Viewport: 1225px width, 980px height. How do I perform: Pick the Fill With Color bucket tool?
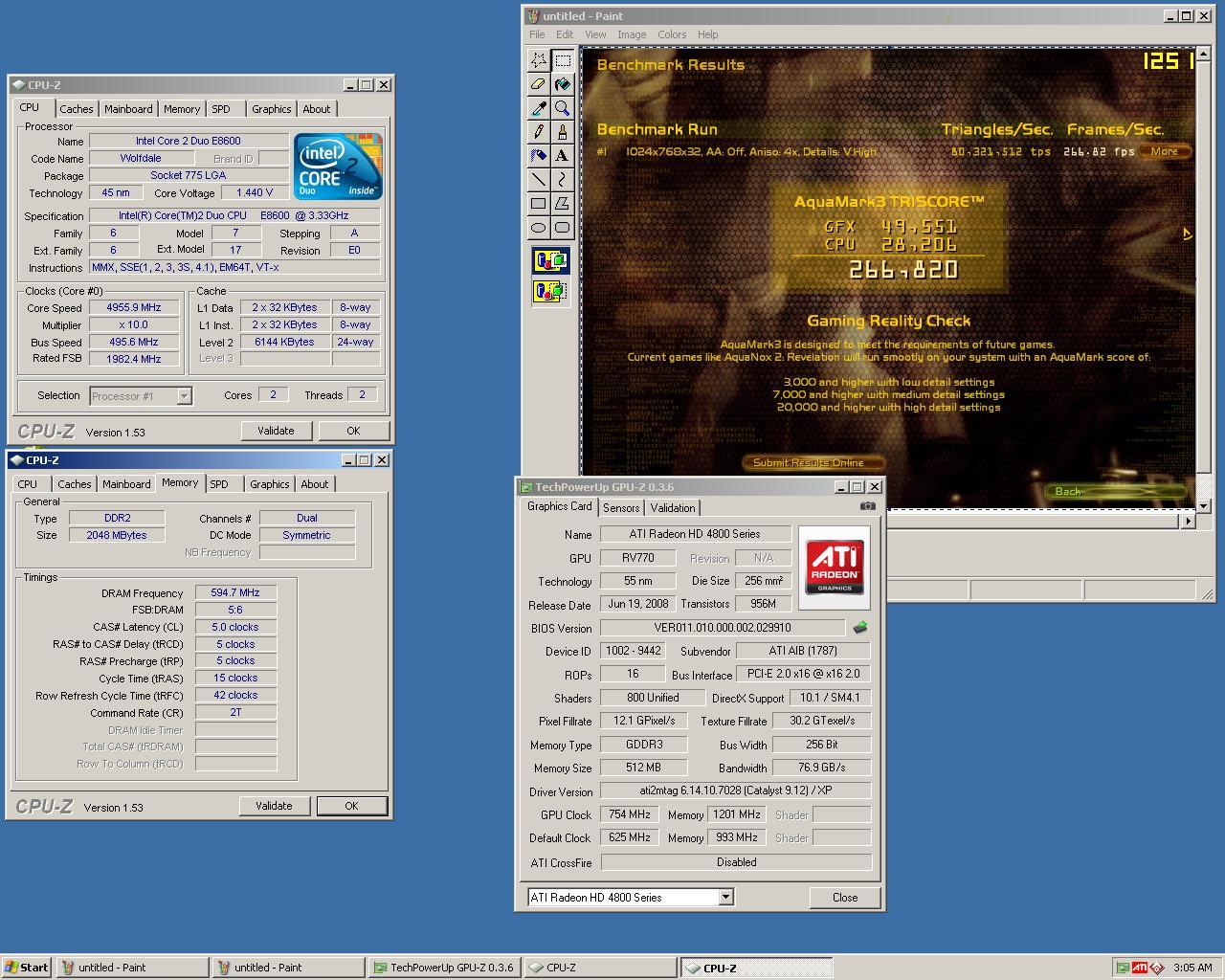563,84
